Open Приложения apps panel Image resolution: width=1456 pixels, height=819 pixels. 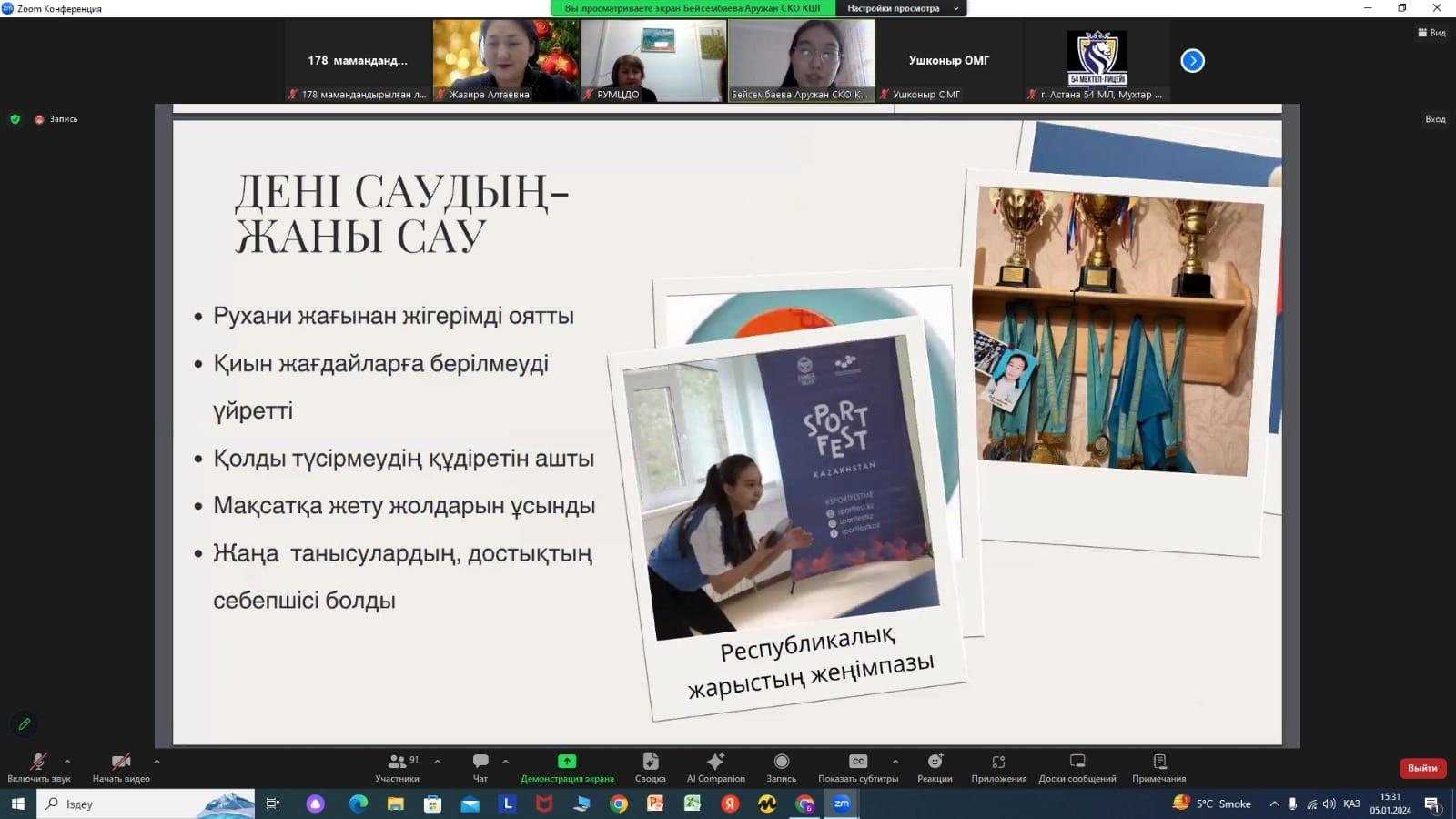click(x=998, y=767)
